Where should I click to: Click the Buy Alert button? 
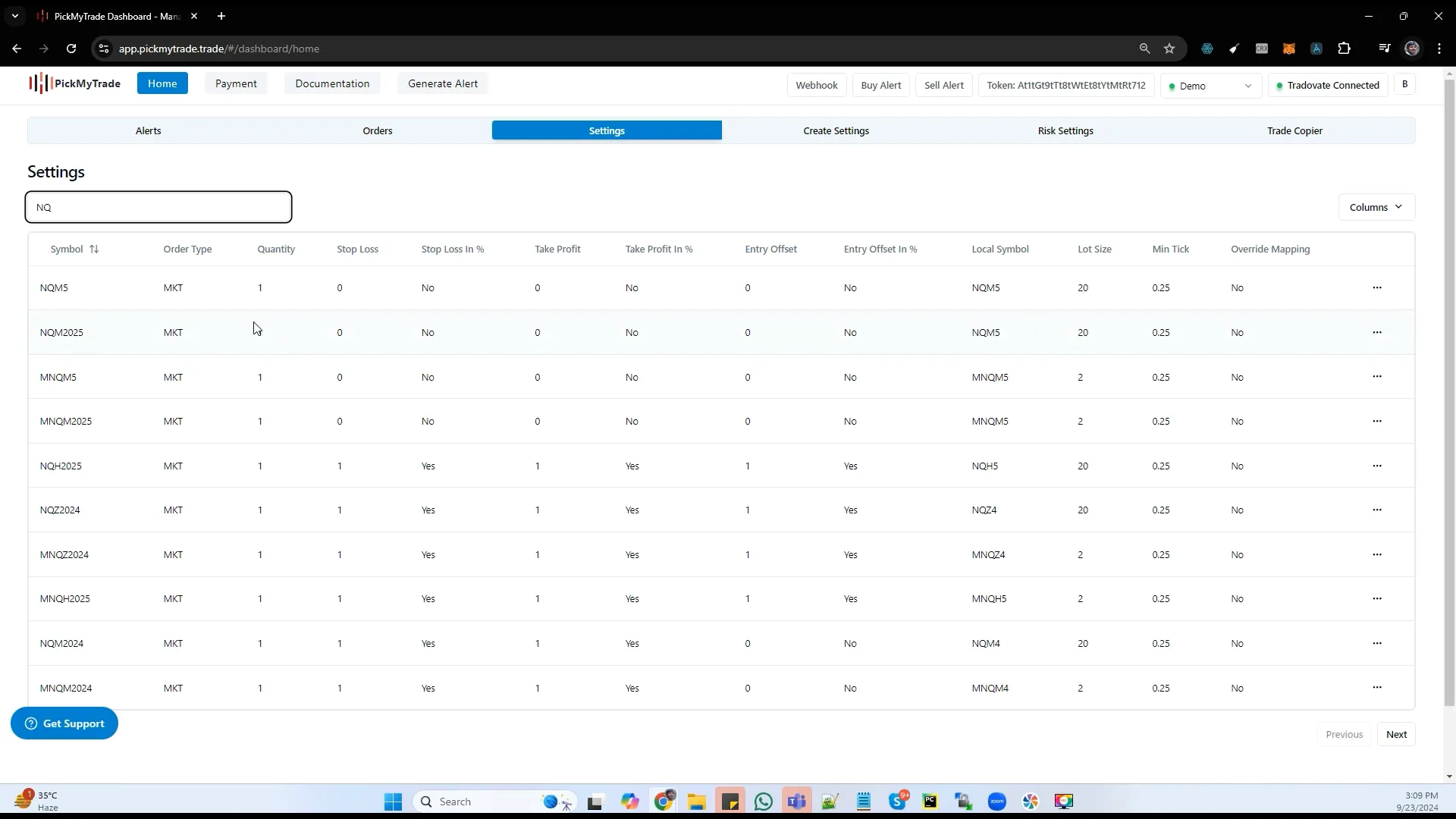click(x=881, y=86)
